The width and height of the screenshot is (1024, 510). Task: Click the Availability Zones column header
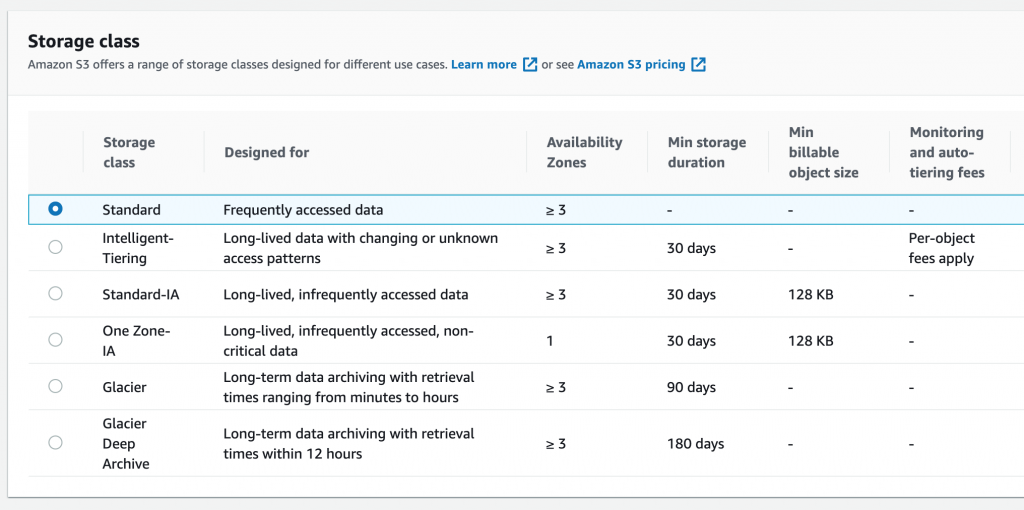[x=584, y=152]
